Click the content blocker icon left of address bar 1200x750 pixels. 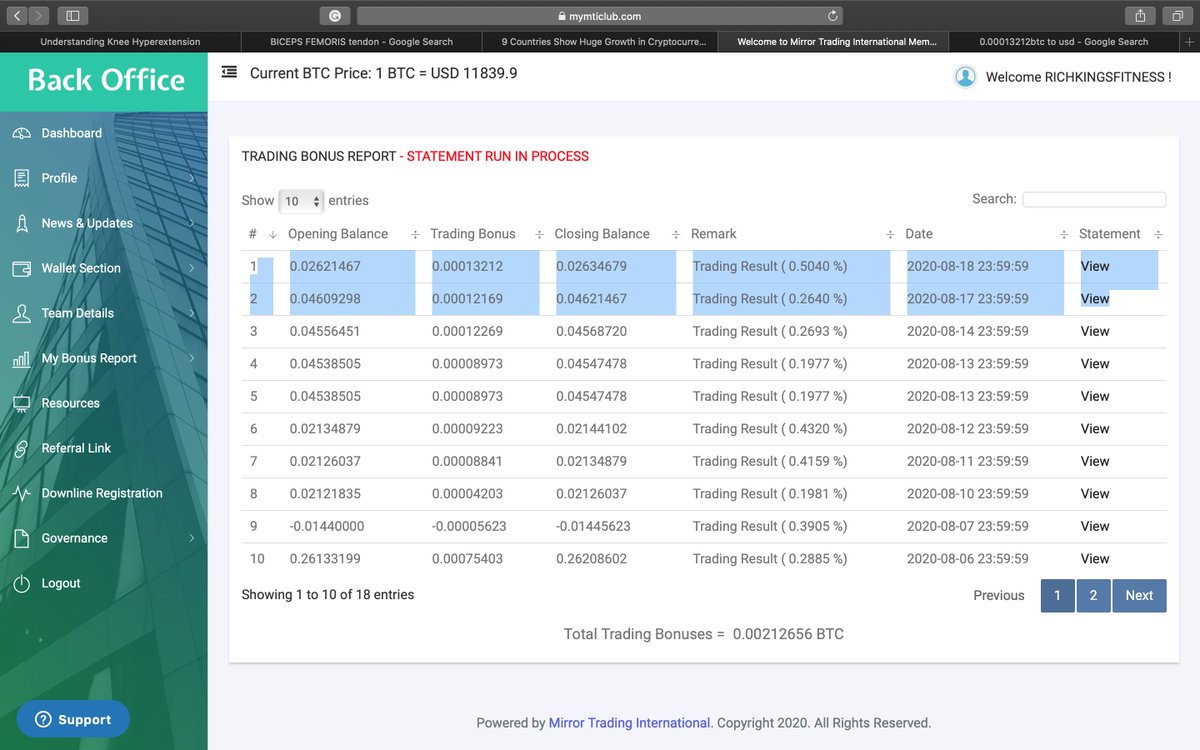pyautogui.click(x=334, y=16)
